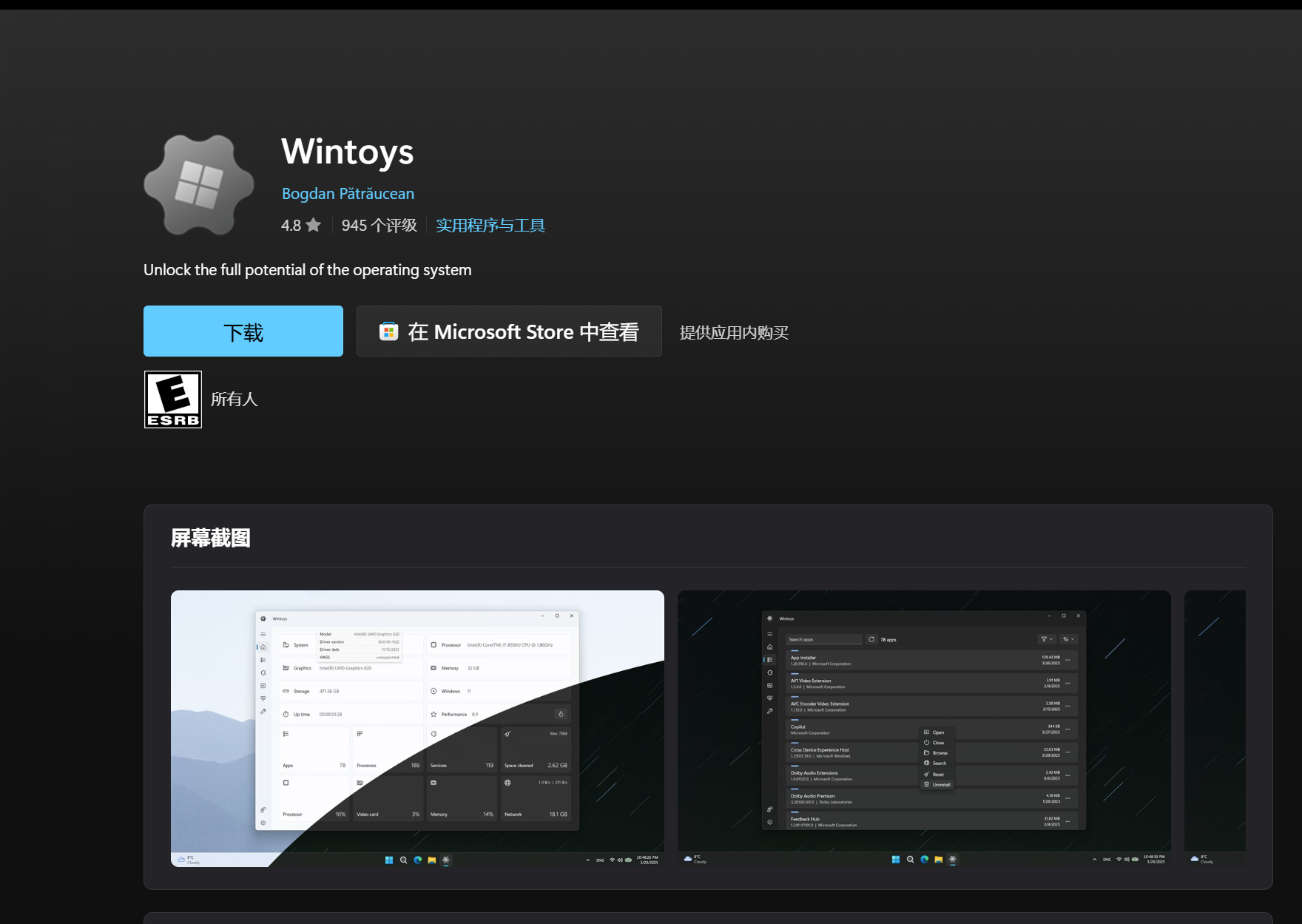Click the boost droplet icon on Performance card

(561, 714)
